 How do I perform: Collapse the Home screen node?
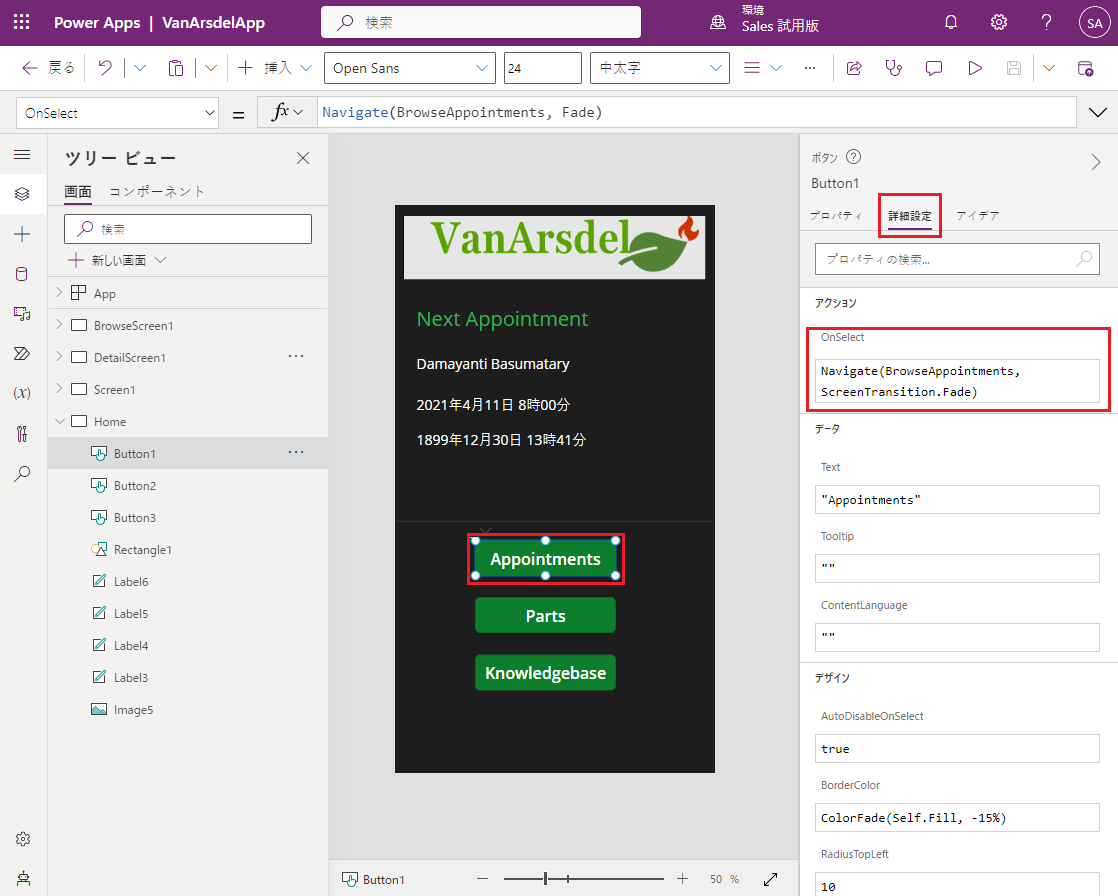pos(60,421)
